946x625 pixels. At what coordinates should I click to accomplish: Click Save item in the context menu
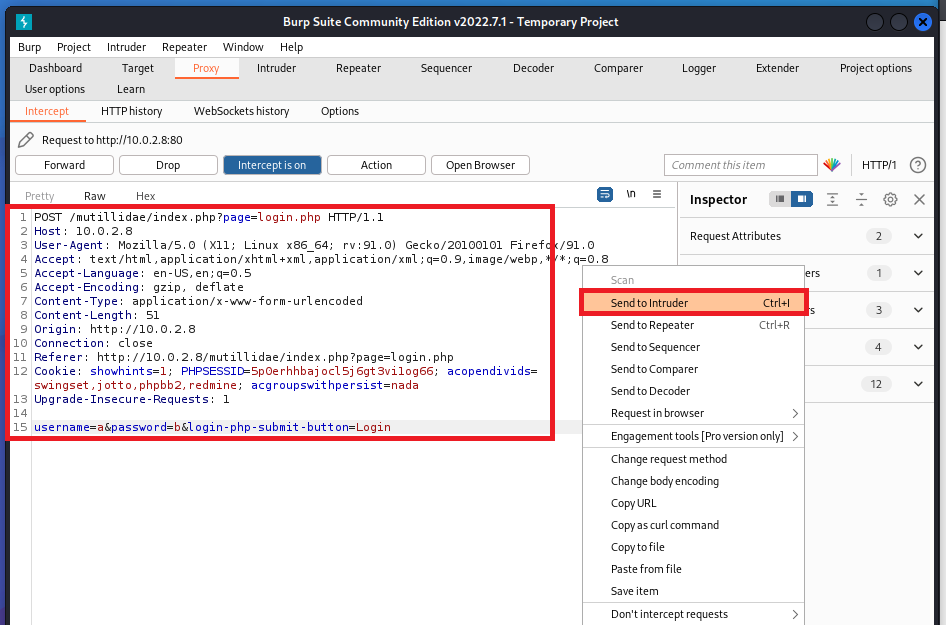[x=693, y=591]
